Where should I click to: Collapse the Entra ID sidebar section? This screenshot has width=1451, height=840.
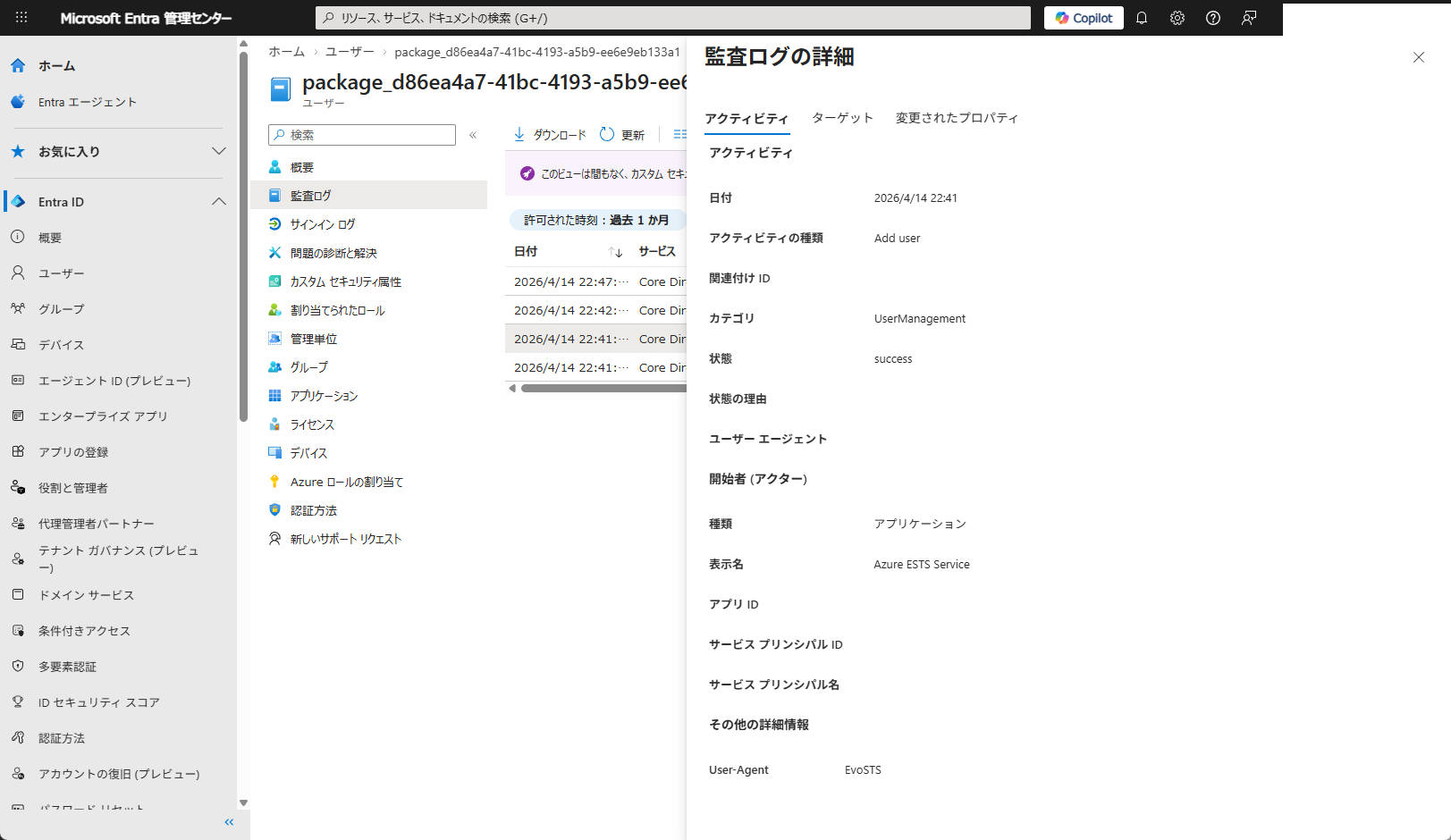[219, 201]
